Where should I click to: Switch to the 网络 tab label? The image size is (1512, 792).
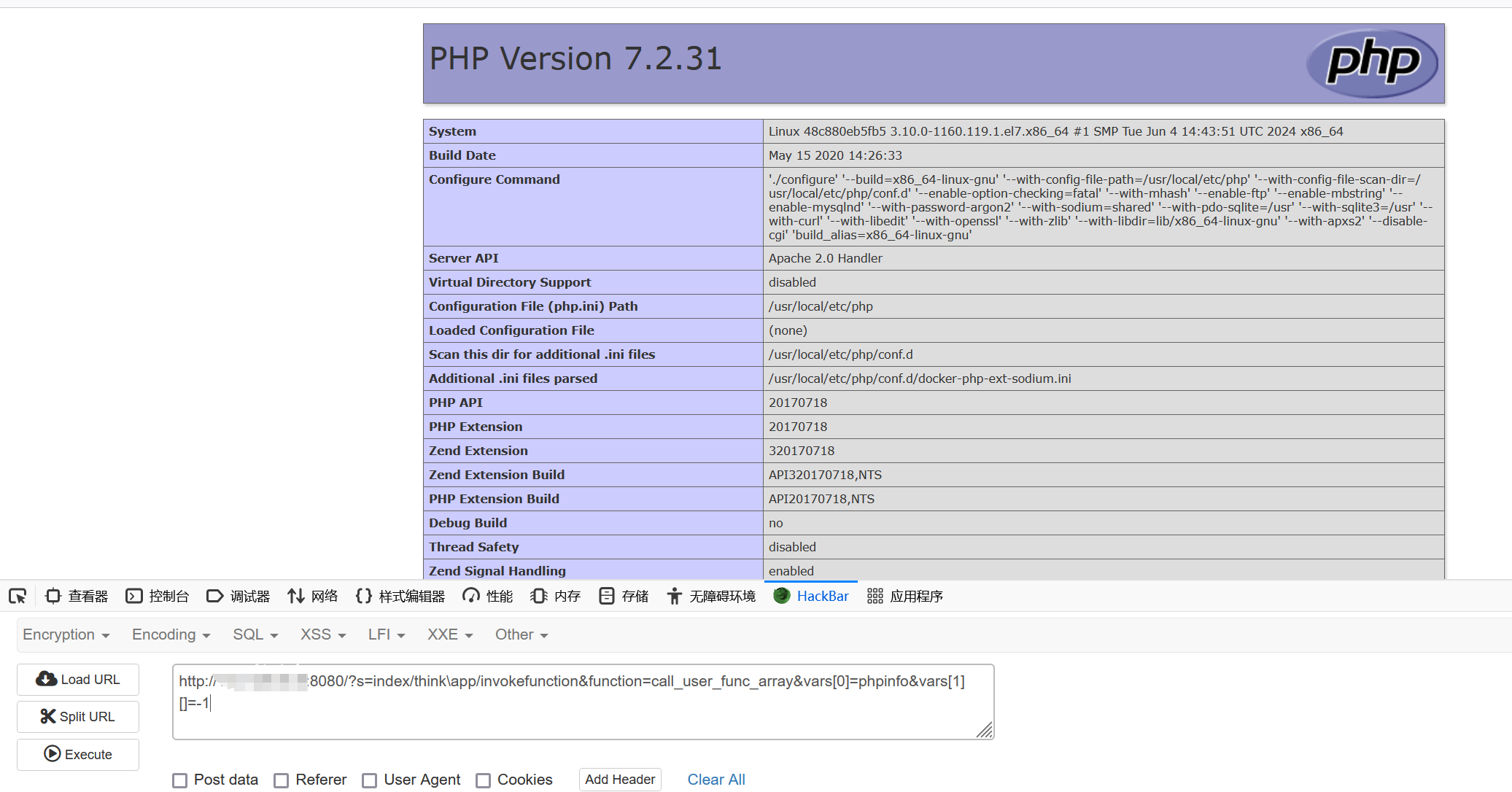coord(325,597)
